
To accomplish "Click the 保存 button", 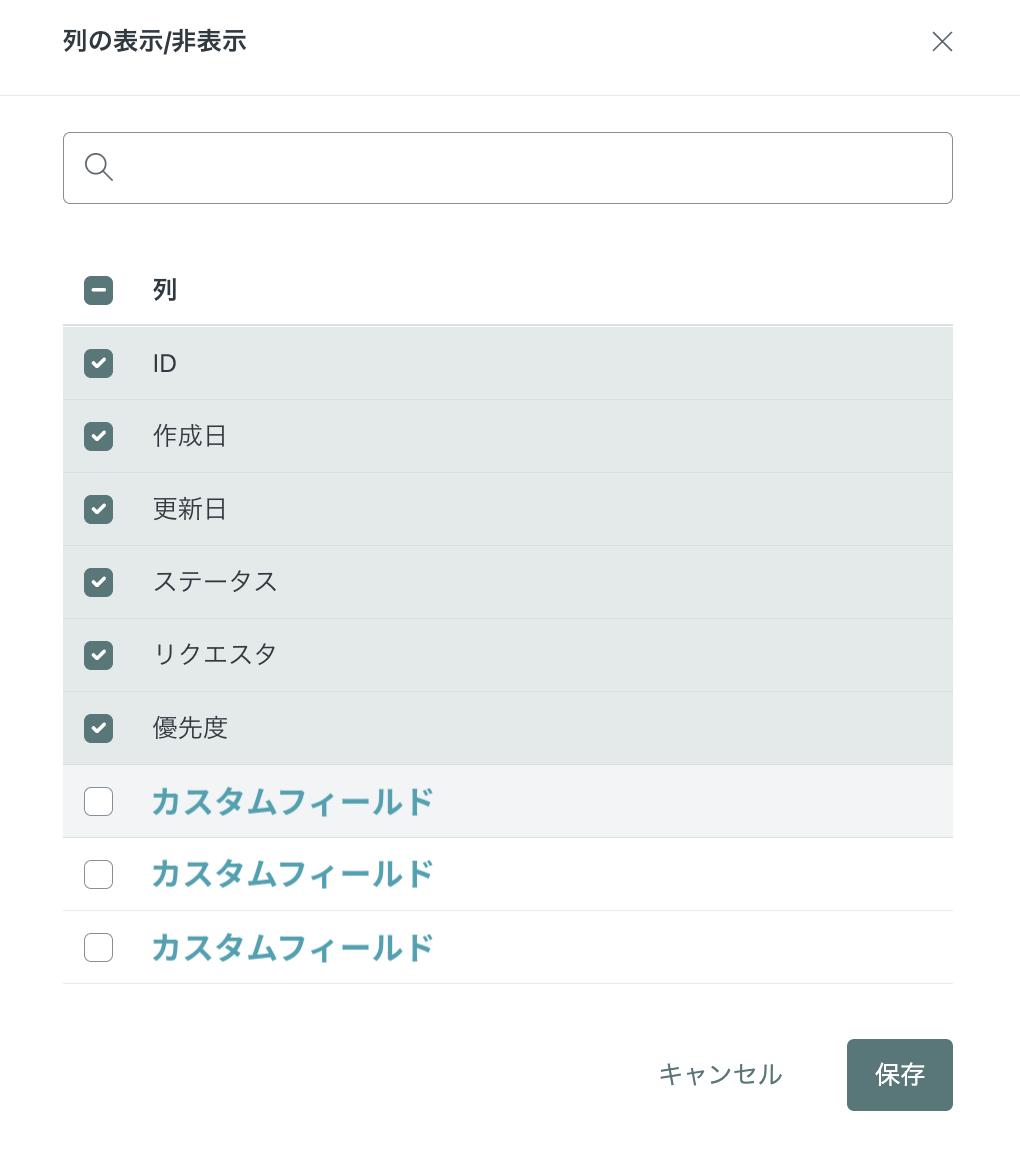I will tap(900, 1074).
